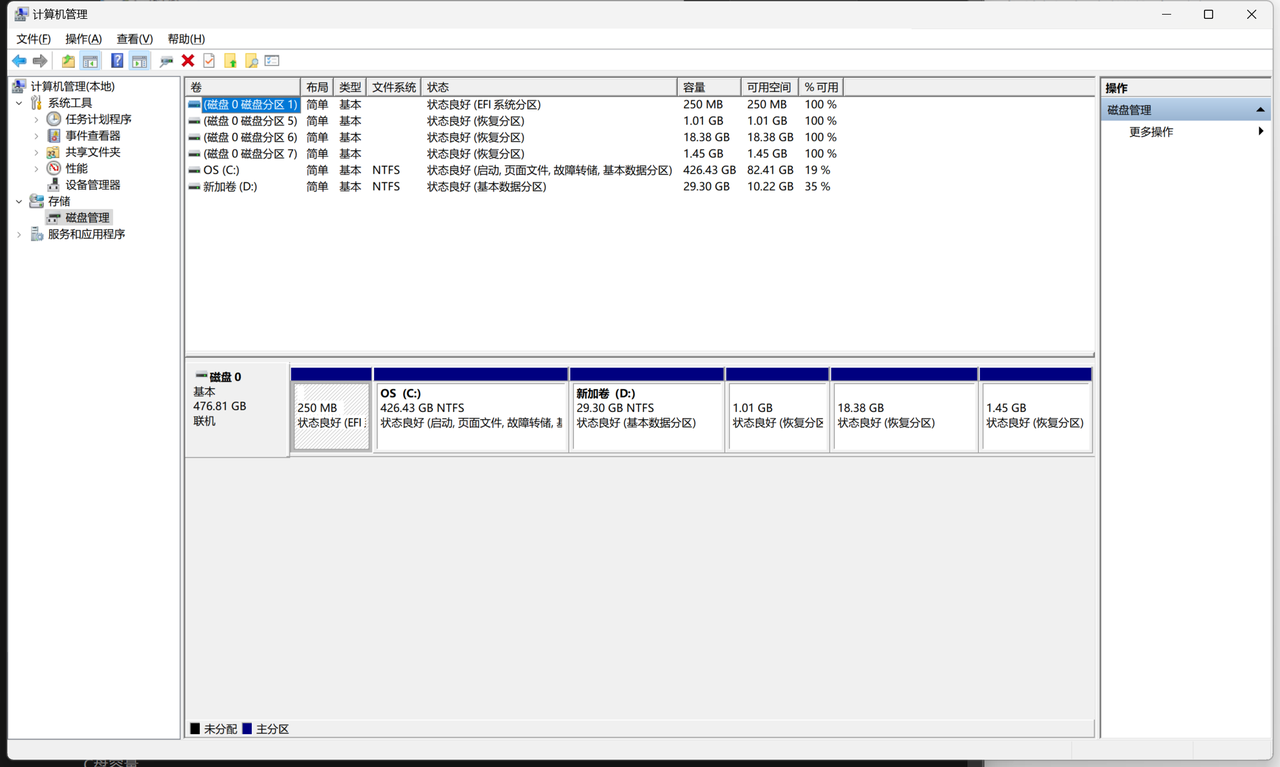
Task: Select 设备管理器 in the tree
Action: (x=93, y=185)
